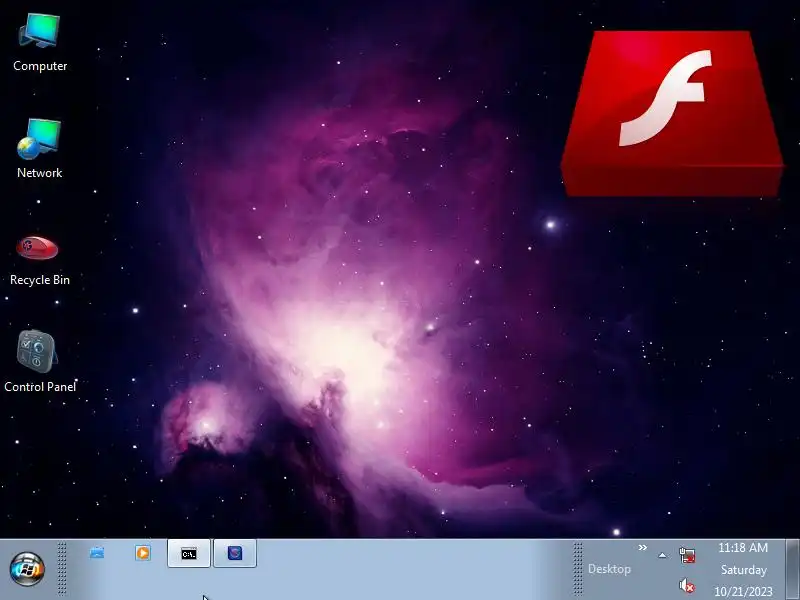Screen dimensions: 800x600
Task: Open Windows Explorer from the taskbar
Action: [97, 553]
